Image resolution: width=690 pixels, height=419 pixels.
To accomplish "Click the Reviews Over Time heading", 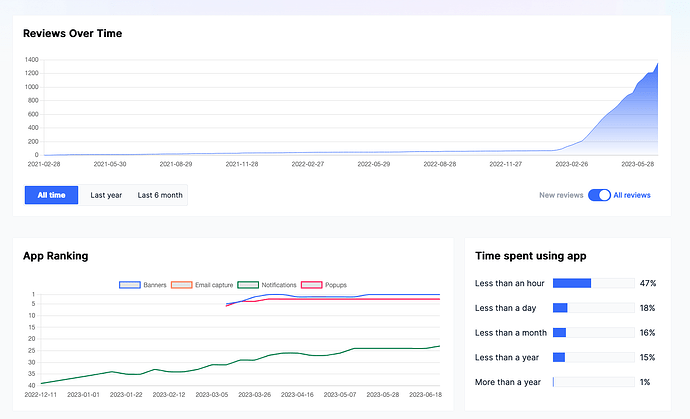I will coord(72,34).
